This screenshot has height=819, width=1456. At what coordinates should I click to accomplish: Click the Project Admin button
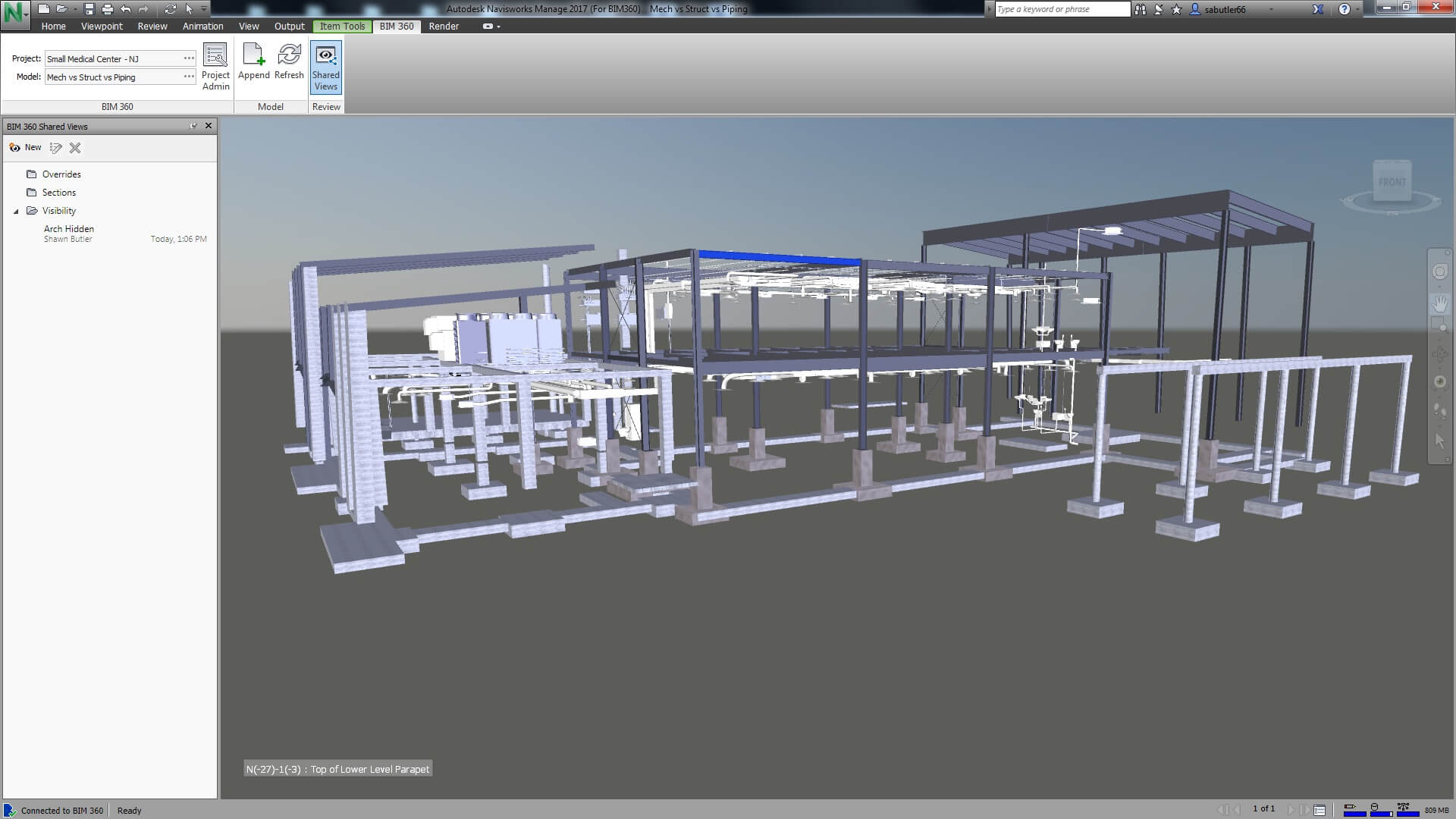[215, 67]
